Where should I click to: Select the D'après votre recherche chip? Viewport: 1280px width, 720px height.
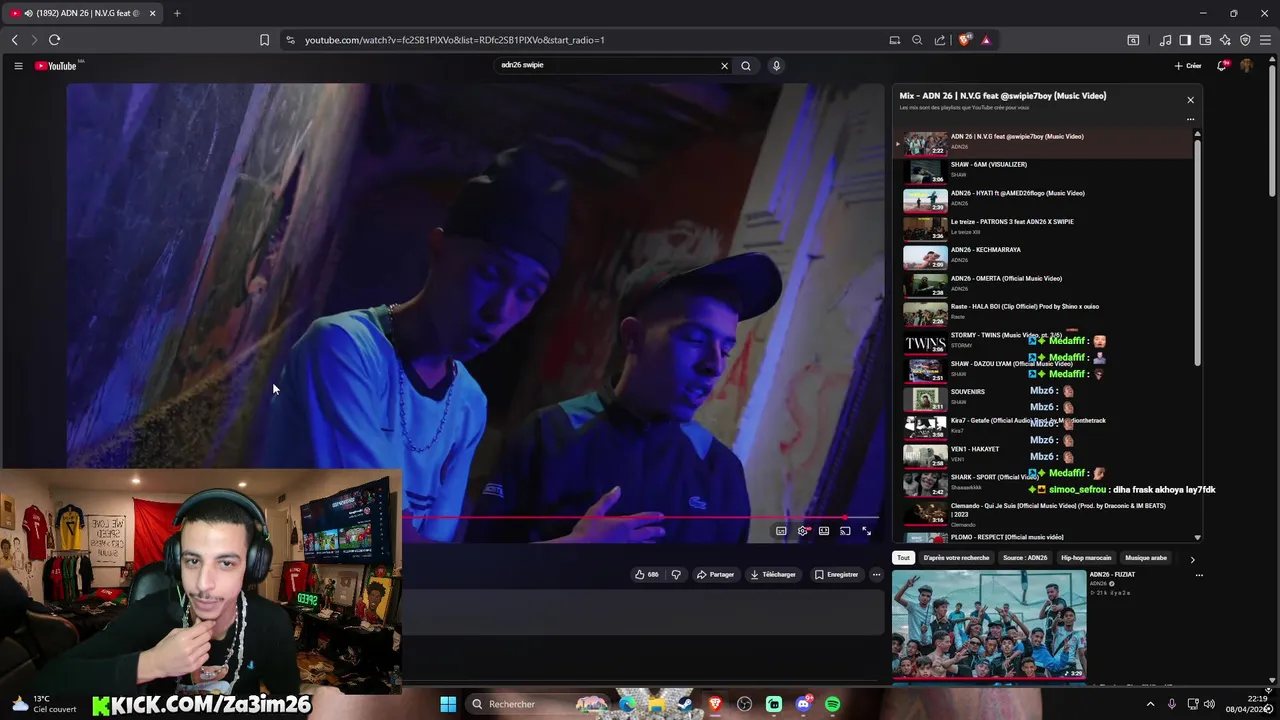[956, 558]
